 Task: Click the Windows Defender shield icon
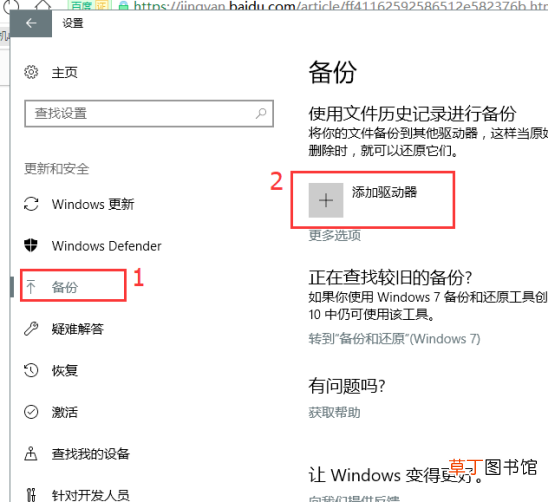click(31, 245)
